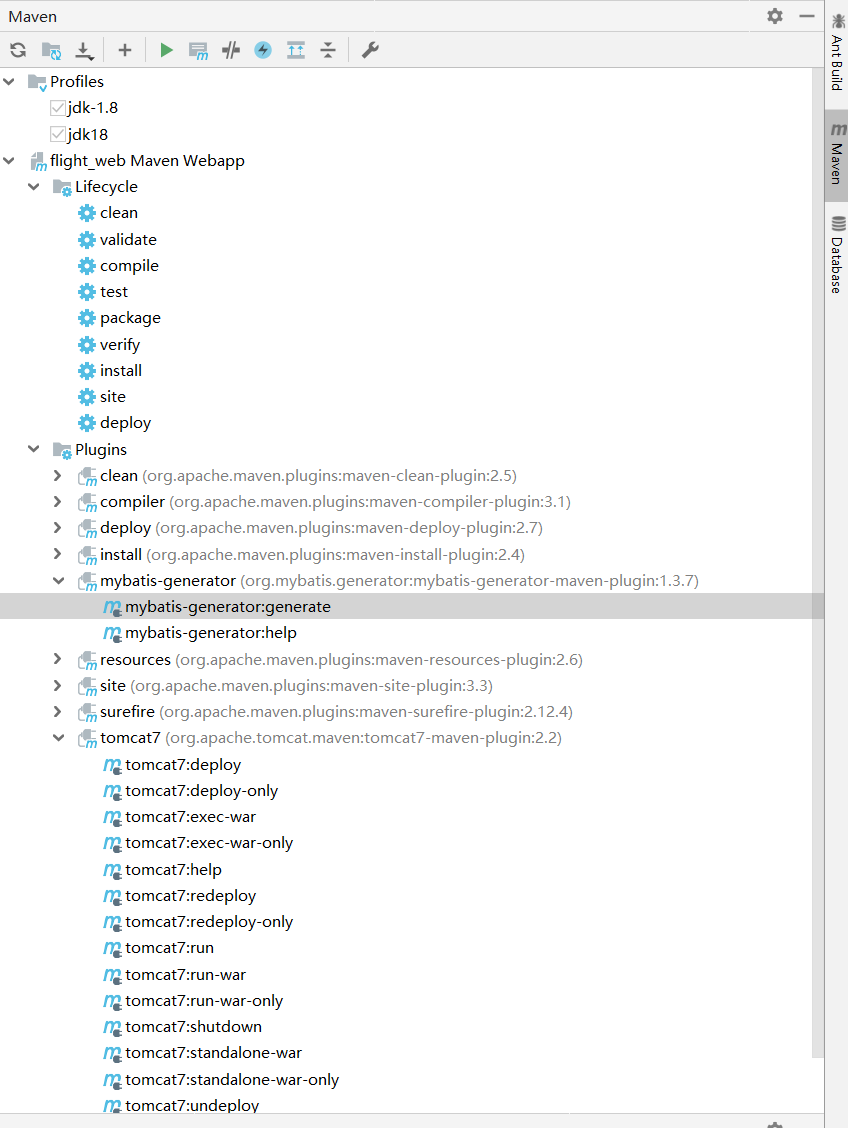
Task: Click Generate Sources and Update Folders icon
Action: (x=51, y=50)
